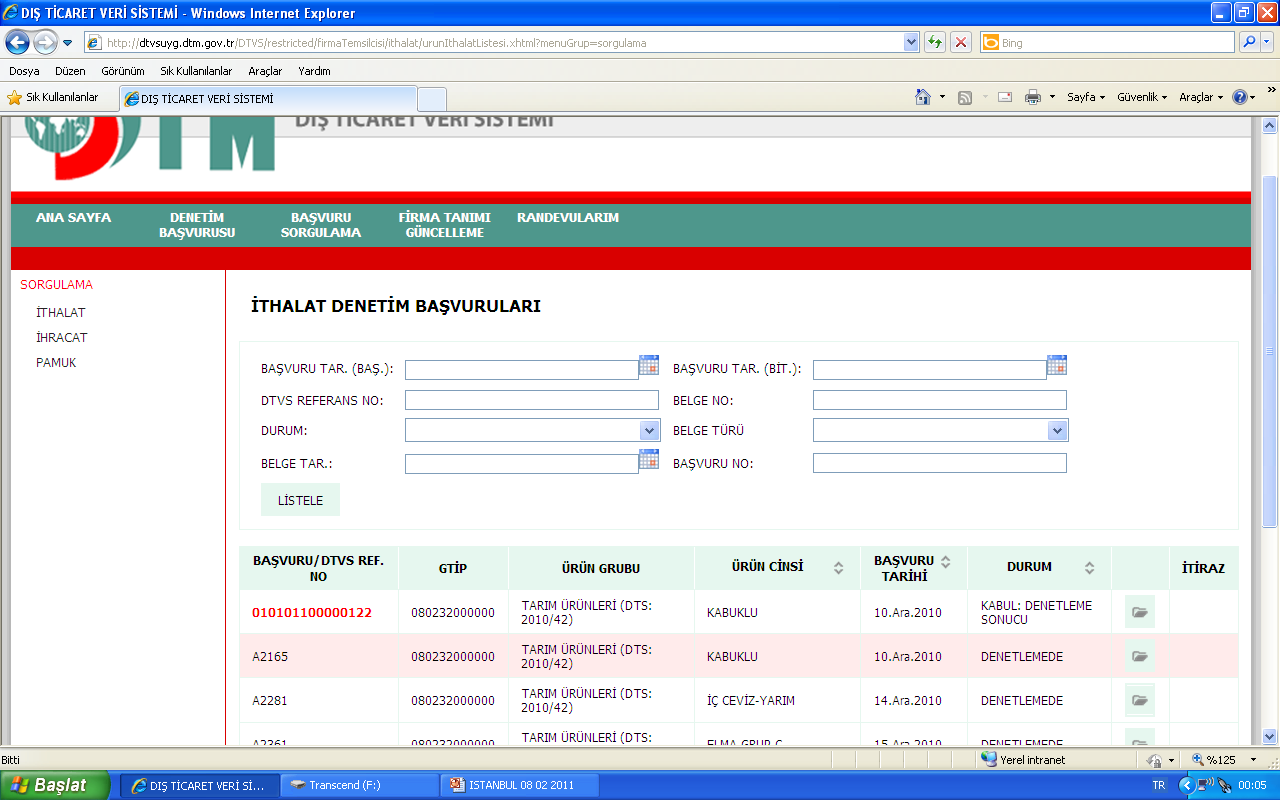The width and height of the screenshot is (1280, 800).
Task: Open the Araçlar command bar dropdown
Action: click(x=1200, y=97)
